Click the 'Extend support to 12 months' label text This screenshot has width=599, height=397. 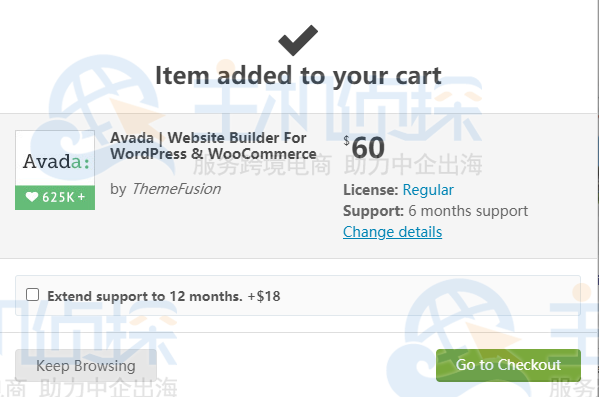tap(145, 296)
